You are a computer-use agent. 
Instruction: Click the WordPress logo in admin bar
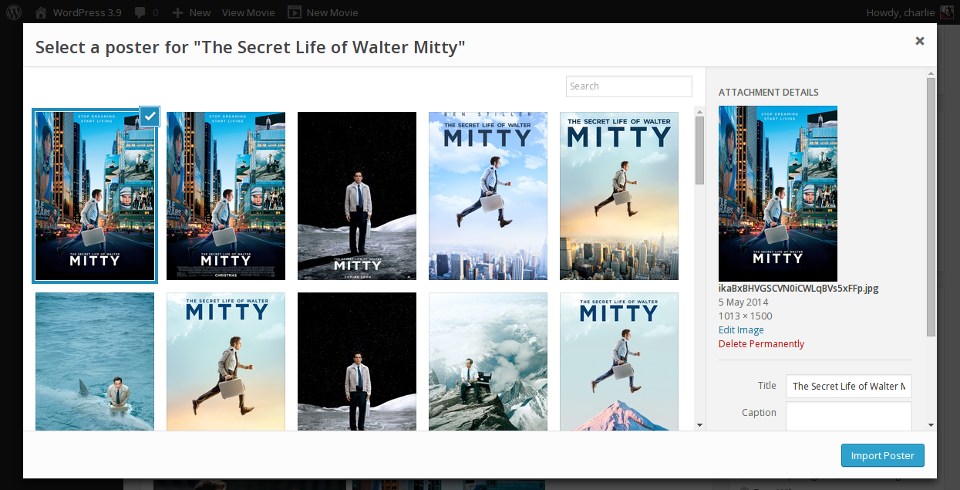coord(15,12)
